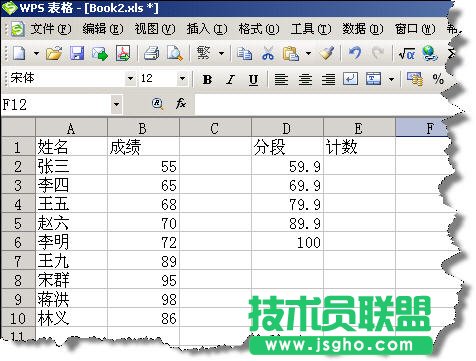Image resolution: width=476 pixels, height=361 pixels.
Task: Toggle Center alignment
Action: pos(305,80)
